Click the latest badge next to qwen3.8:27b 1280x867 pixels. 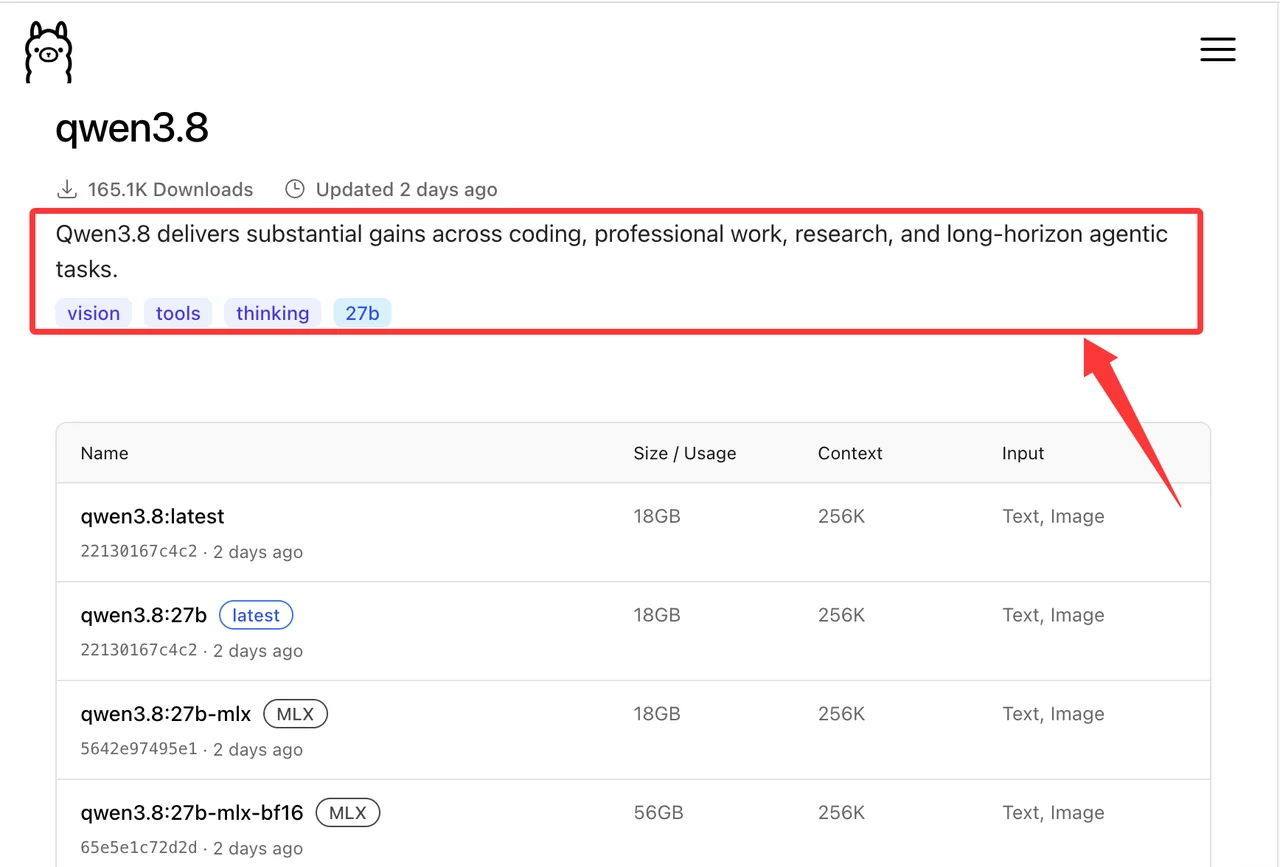click(x=256, y=615)
